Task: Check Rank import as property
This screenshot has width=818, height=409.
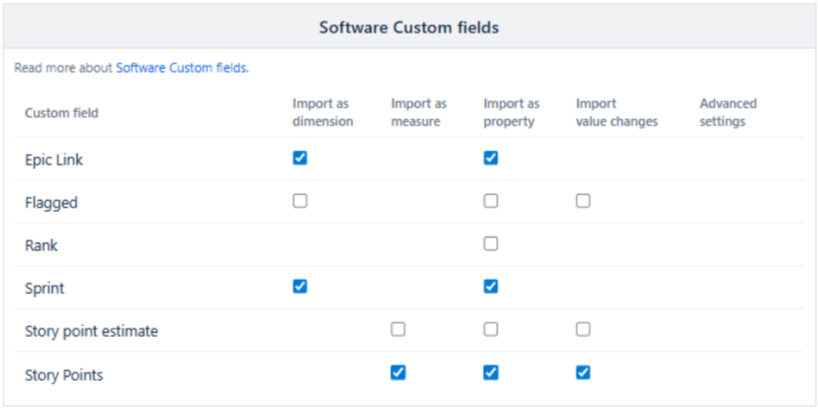Action: pos(491,244)
